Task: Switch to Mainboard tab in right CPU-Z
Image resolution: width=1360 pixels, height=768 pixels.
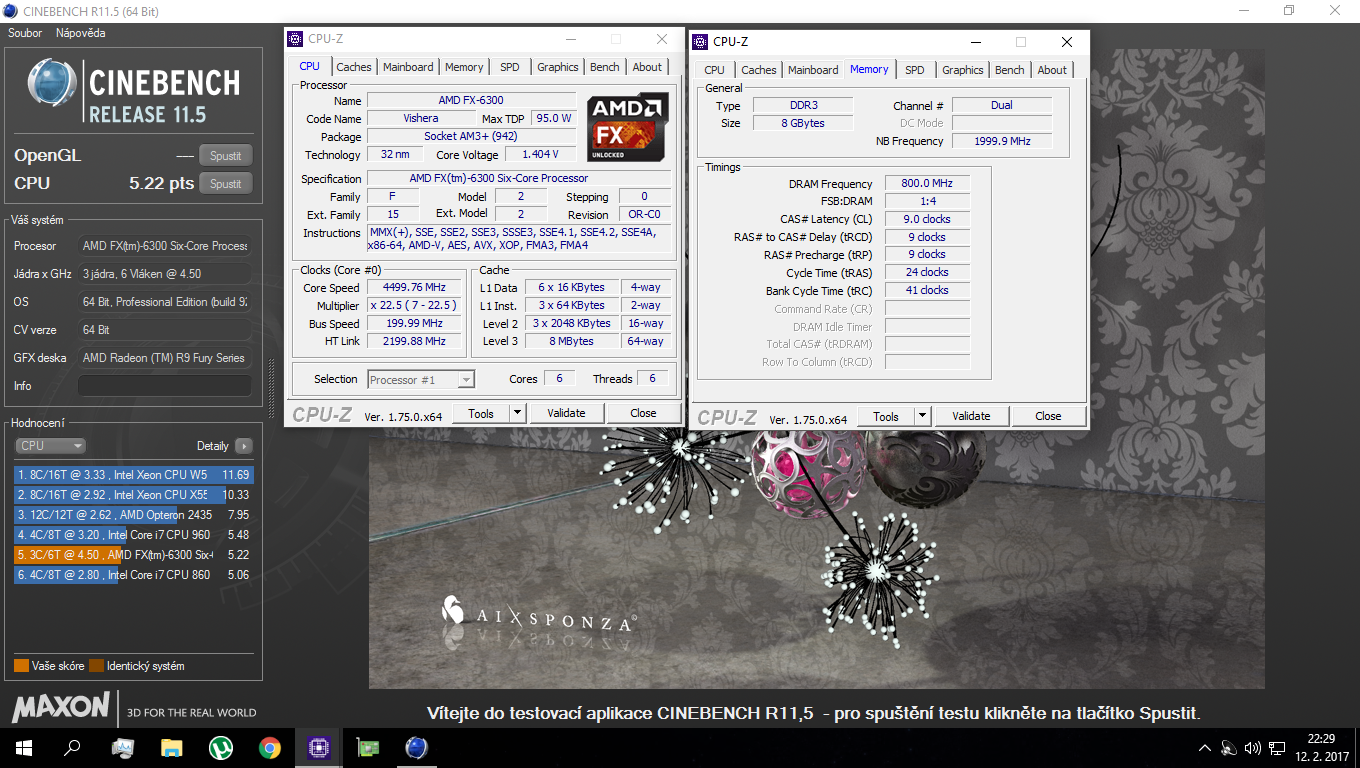Action: pos(813,70)
